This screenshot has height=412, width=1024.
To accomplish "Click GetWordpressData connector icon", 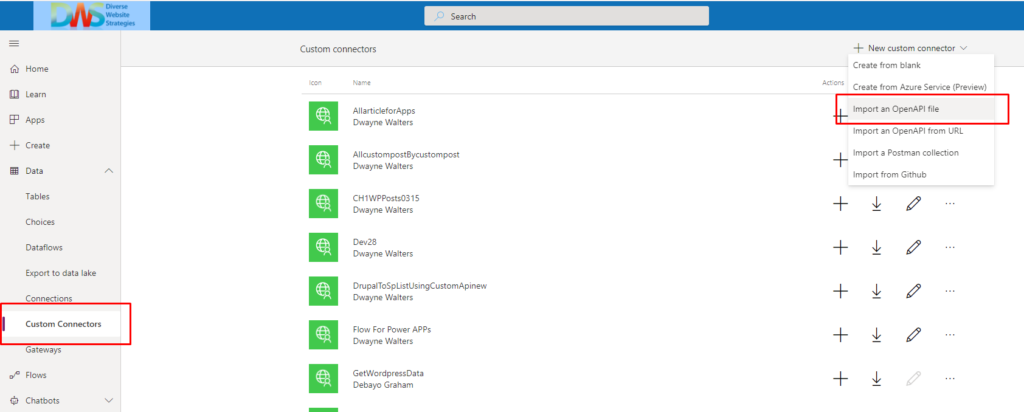I will coord(323,379).
